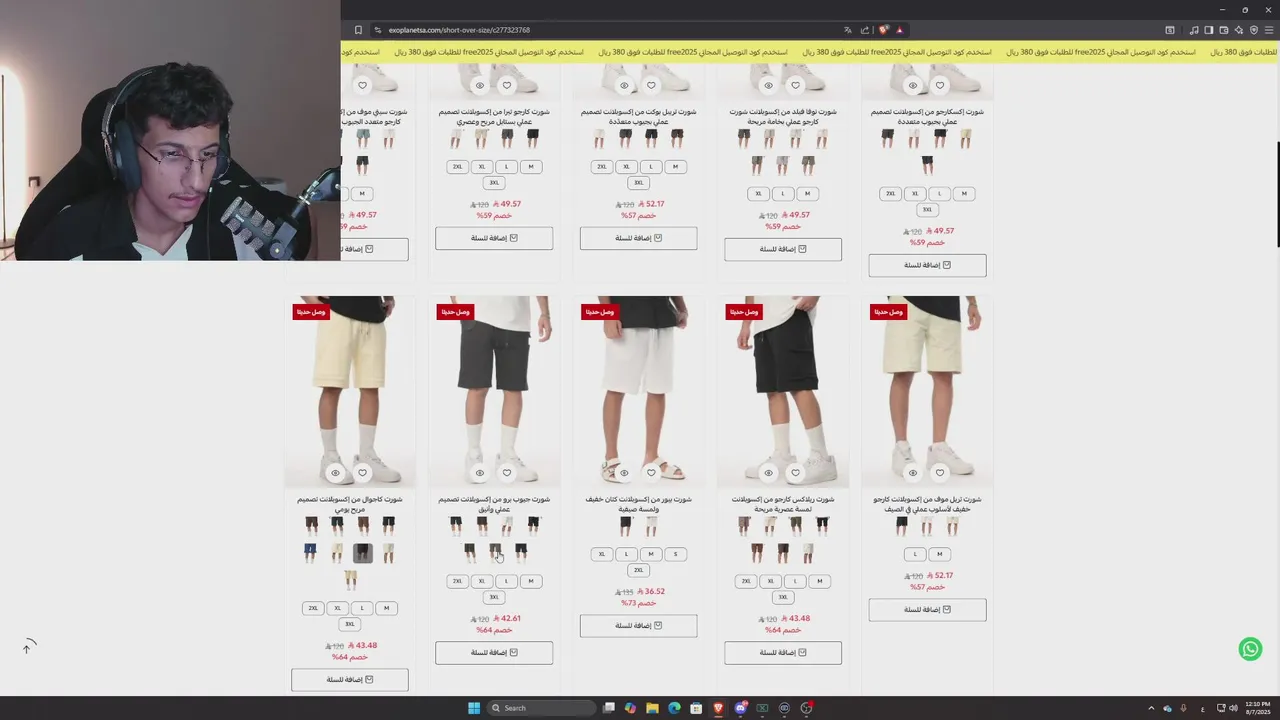Click the scroll-to-top arrow icon
1280x720 pixels.
click(27, 647)
